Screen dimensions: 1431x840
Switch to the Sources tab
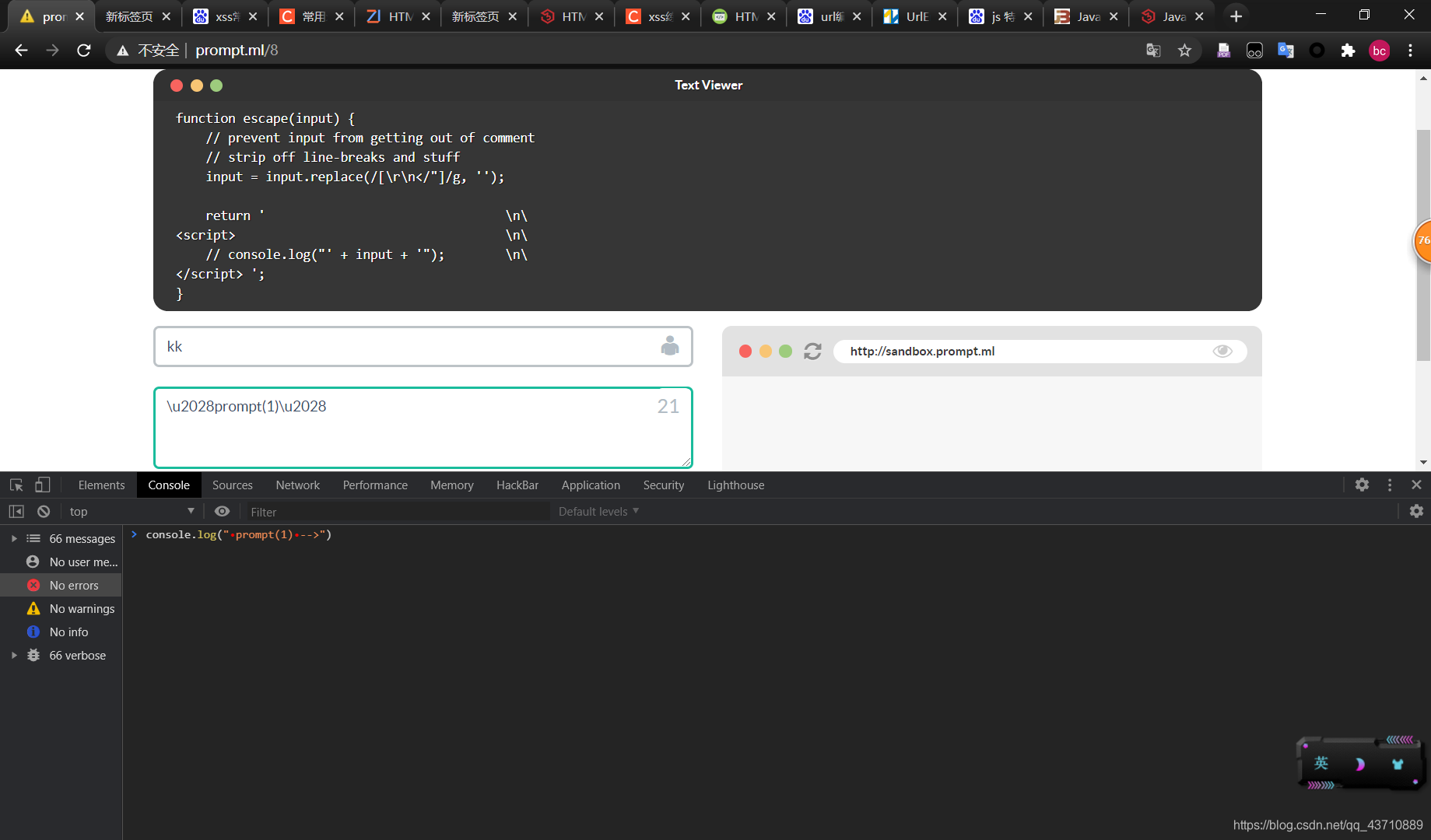click(233, 485)
